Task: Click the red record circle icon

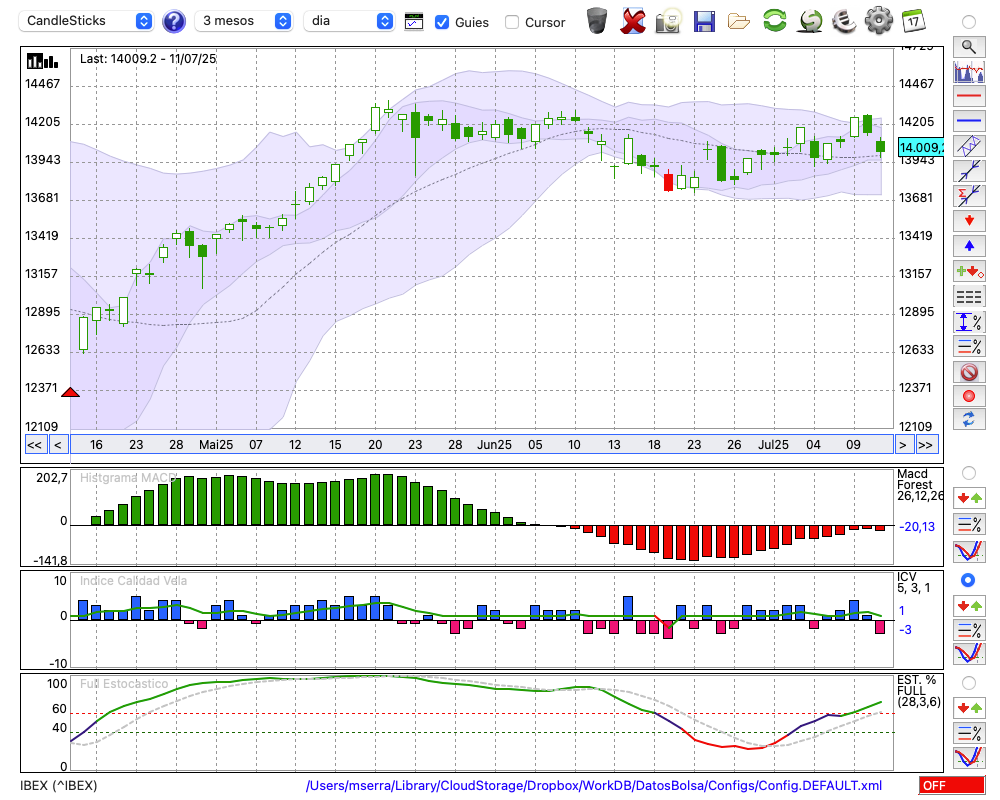Action: tap(969, 396)
